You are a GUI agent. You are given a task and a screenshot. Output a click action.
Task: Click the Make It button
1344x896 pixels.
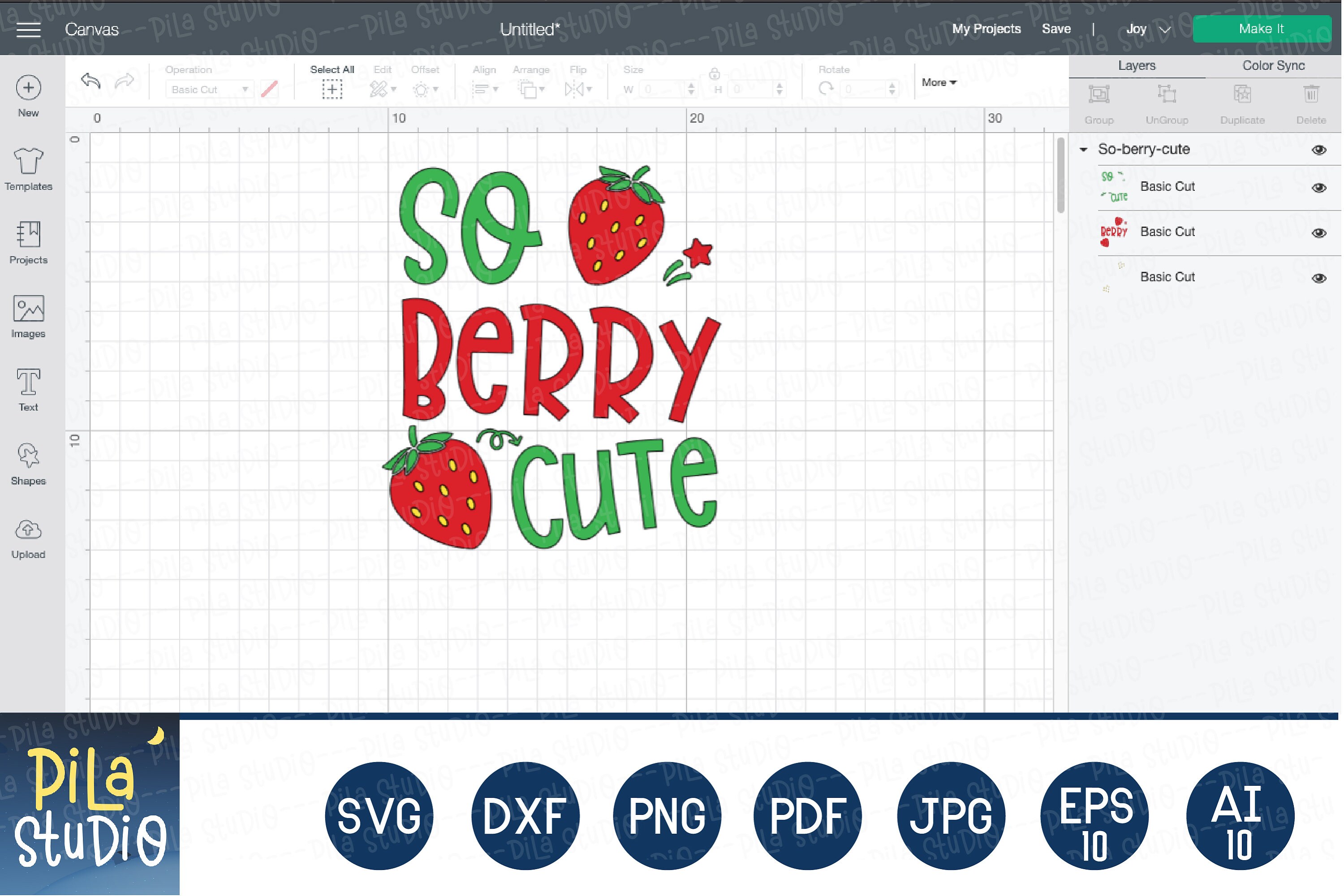(x=1261, y=28)
